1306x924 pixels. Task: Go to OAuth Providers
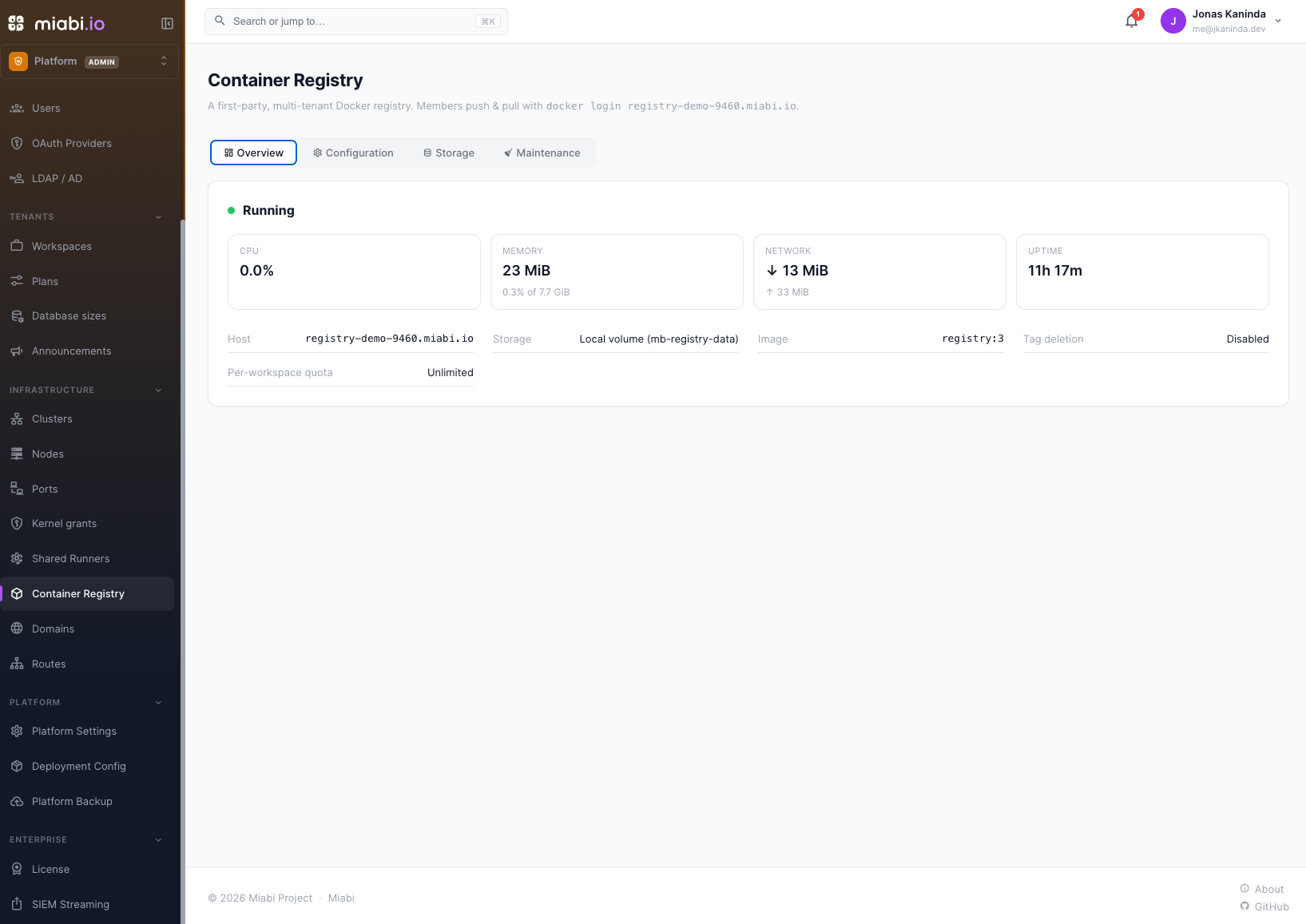click(88, 144)
